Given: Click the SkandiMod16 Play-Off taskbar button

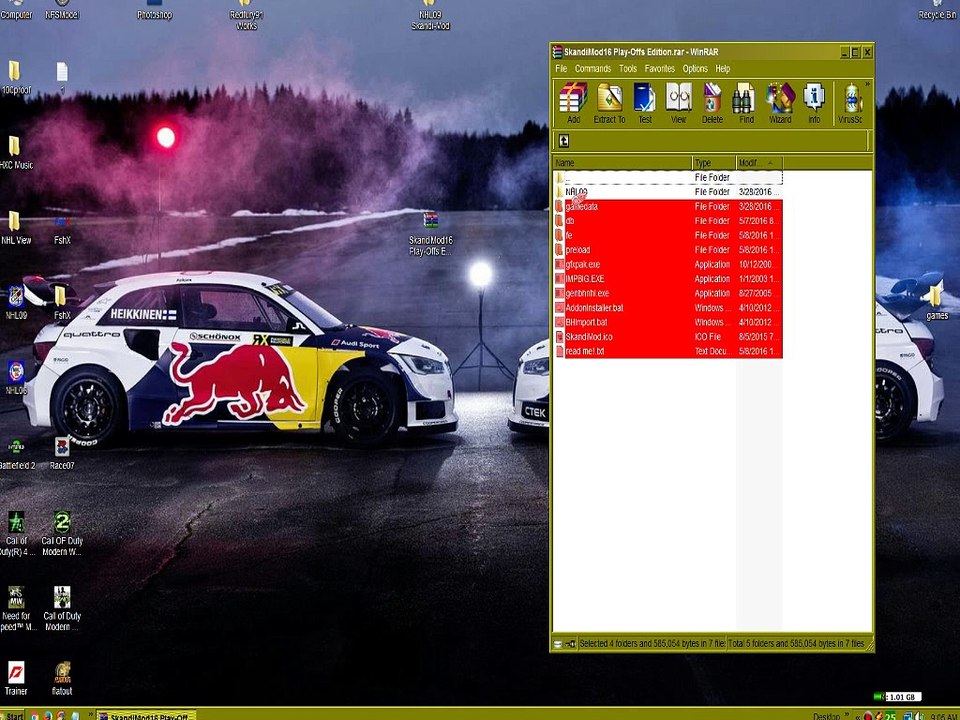Looking at the screenshot, I should click(x=146, y=716).
